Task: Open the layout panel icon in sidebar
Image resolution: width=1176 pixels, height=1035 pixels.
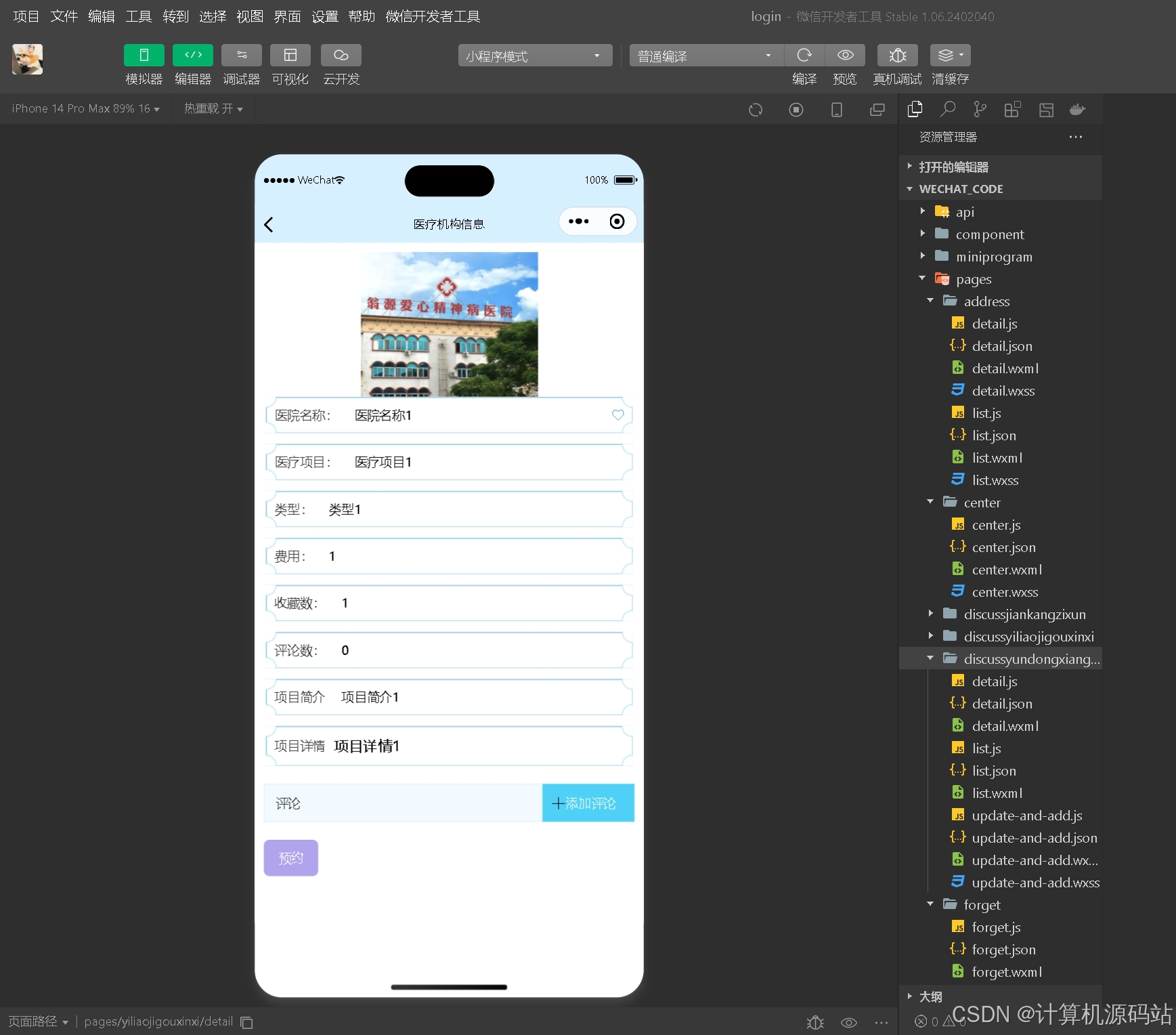Action: pos(1046,109)
